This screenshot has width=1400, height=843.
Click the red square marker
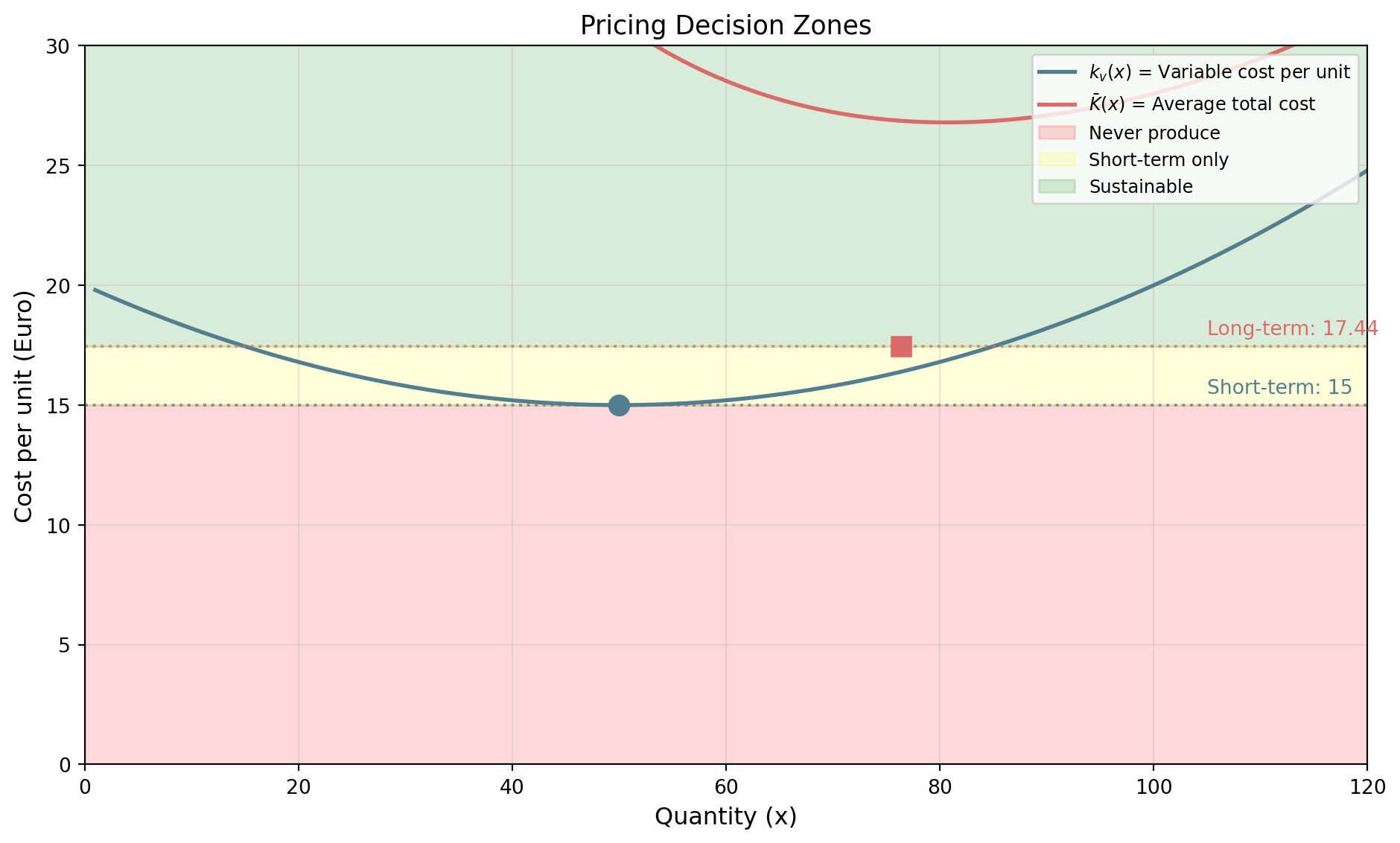pyautogui.click(x=901, y=346)
